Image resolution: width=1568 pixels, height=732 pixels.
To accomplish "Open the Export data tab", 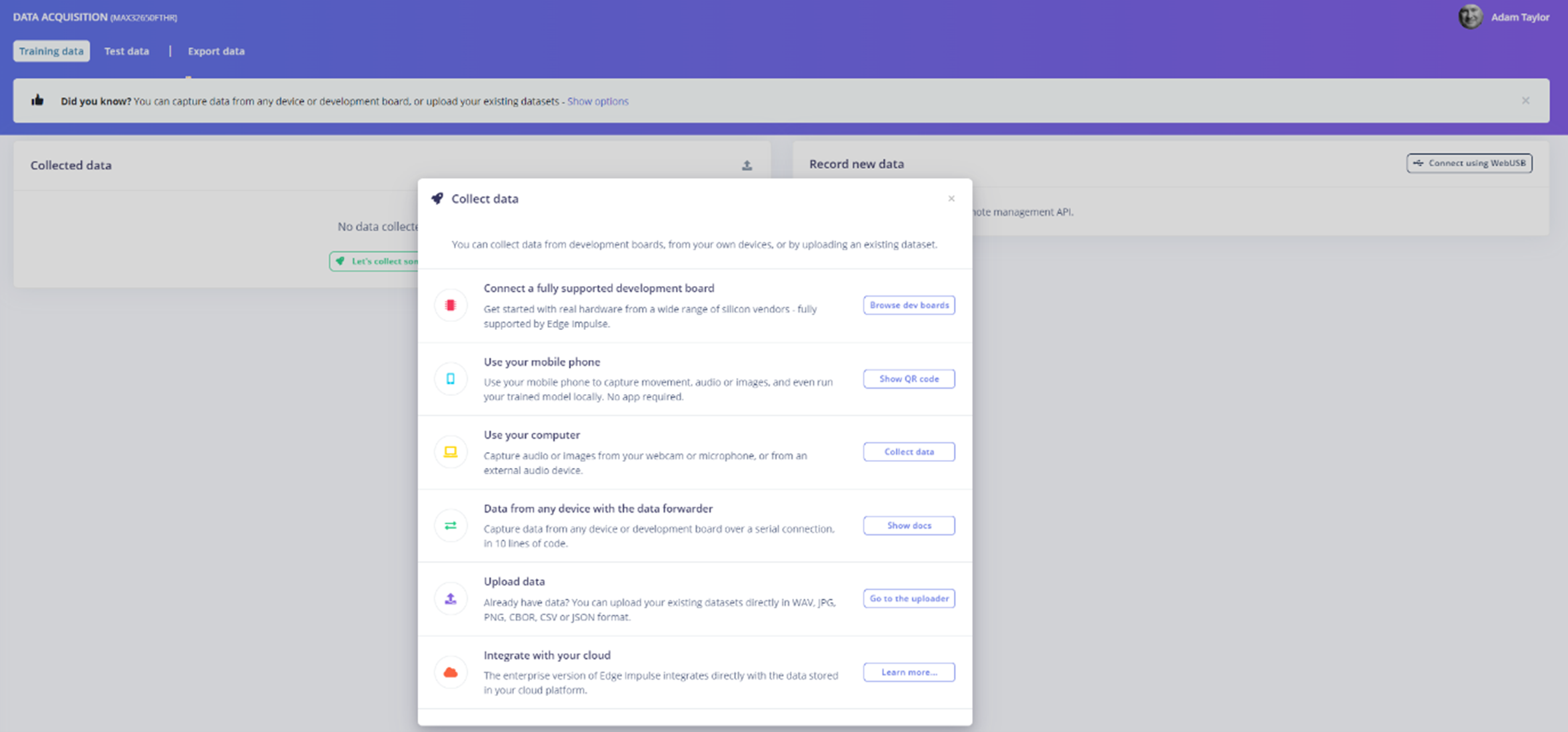I will (x=216, y=51).
